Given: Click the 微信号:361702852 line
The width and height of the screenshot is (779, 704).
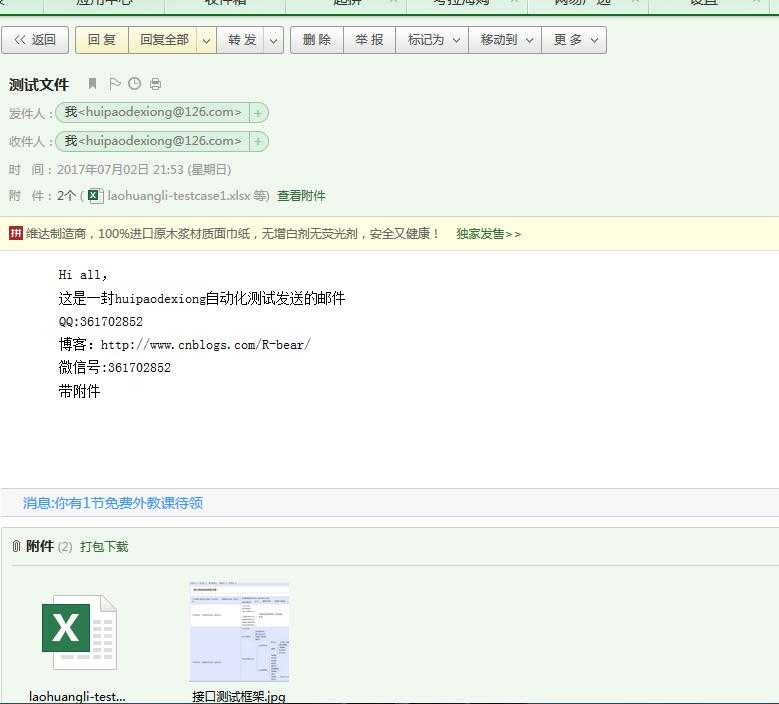Looking at the screenshot, I should tap(115, 368).
